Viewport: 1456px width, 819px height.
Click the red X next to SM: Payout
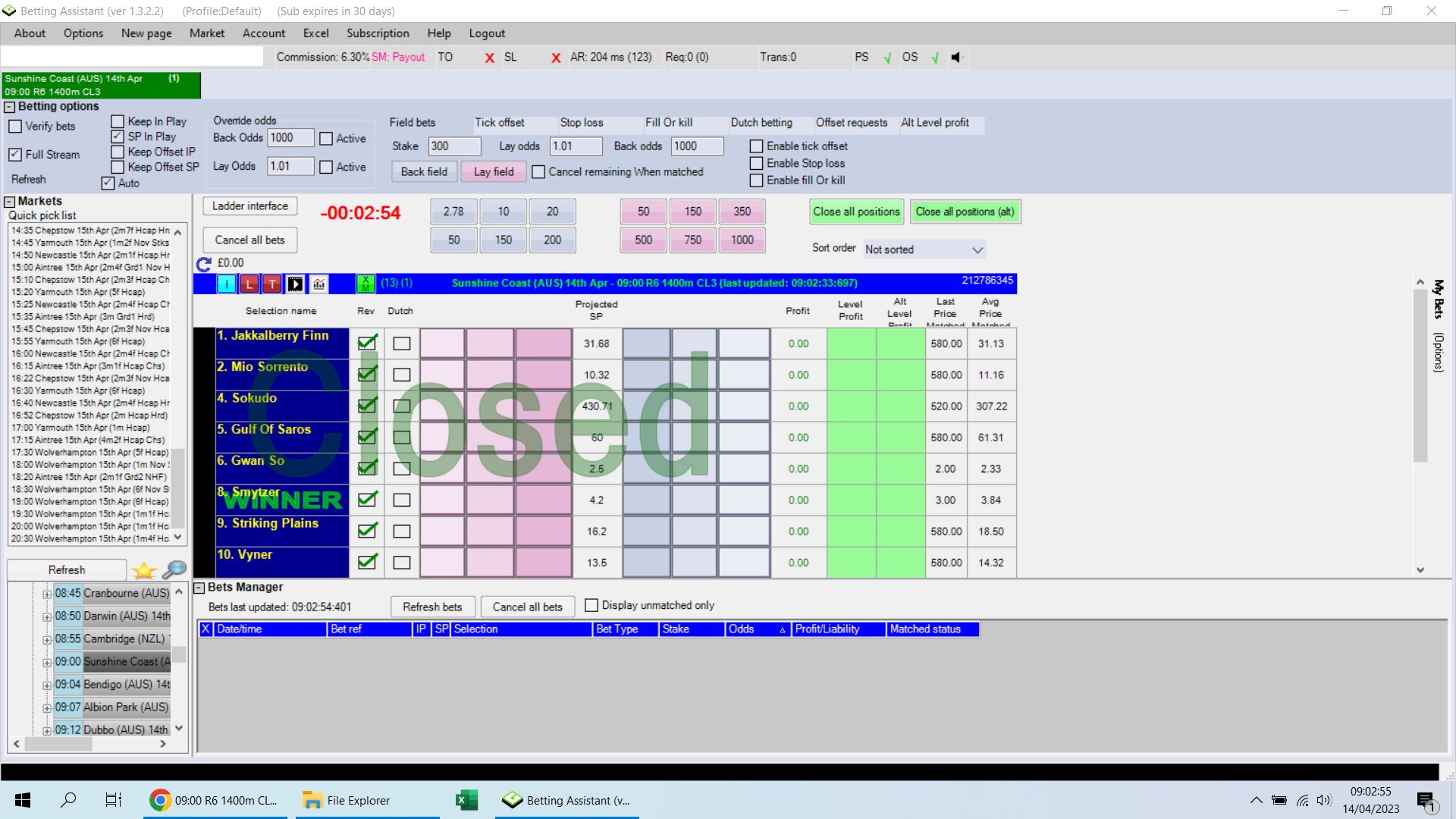point(489,58)
